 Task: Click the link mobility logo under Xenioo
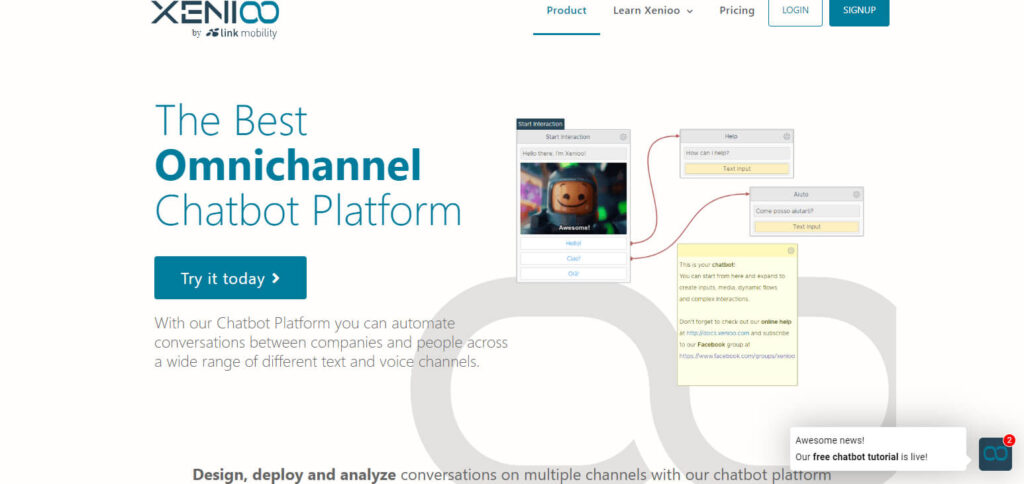[242, 33]
